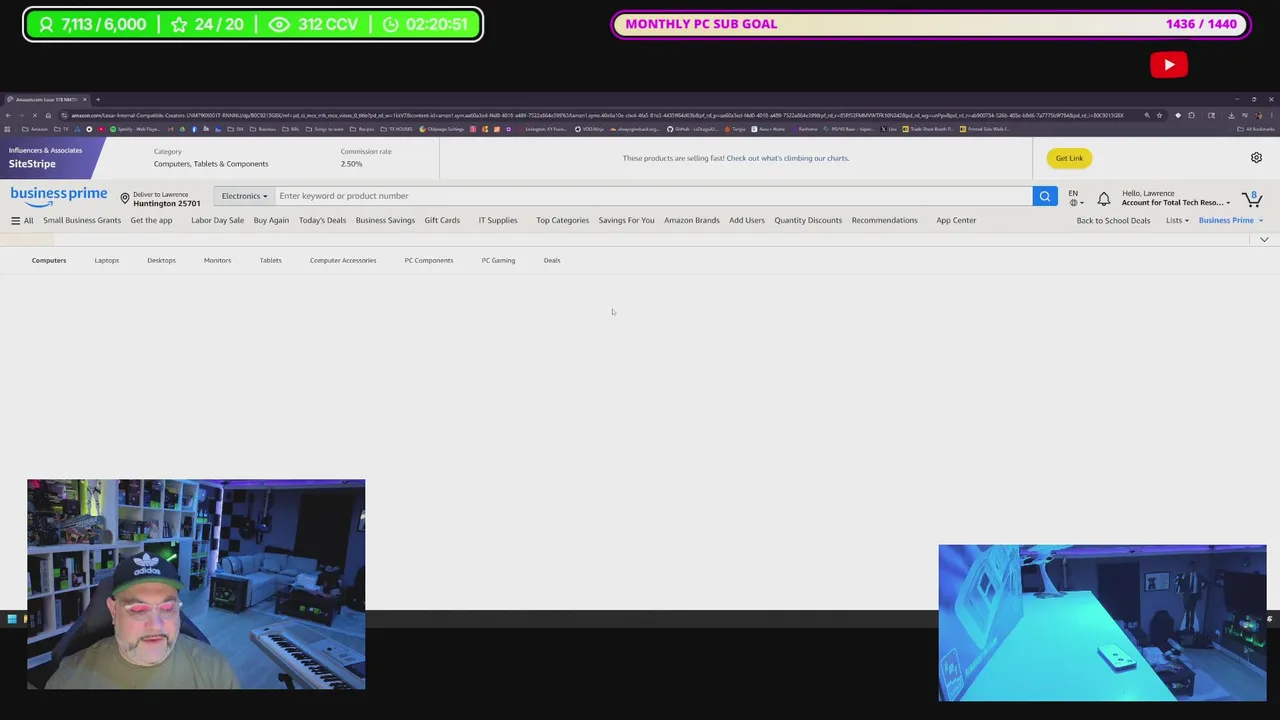
Task: Open the browser extensions puzzle icon
Action: tap(1191, 115)
